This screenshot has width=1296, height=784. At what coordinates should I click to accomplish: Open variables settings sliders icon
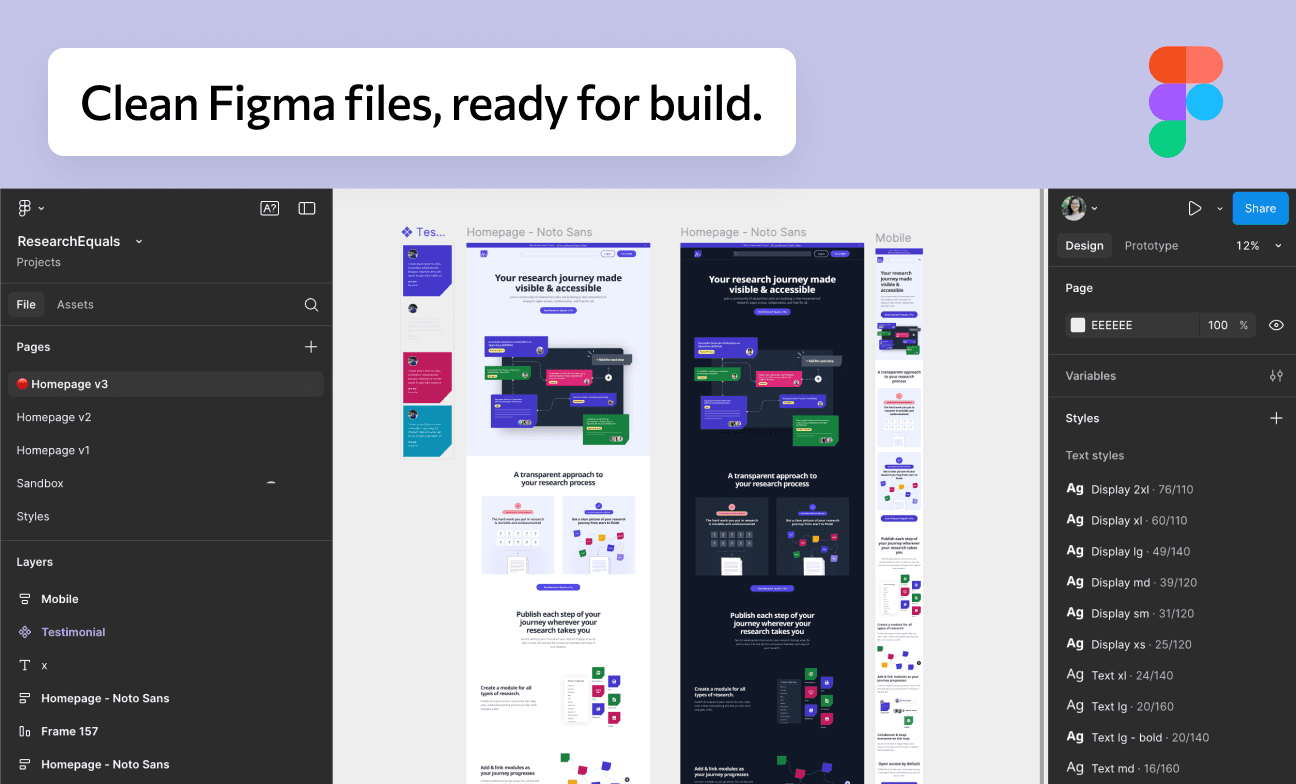1276,376
